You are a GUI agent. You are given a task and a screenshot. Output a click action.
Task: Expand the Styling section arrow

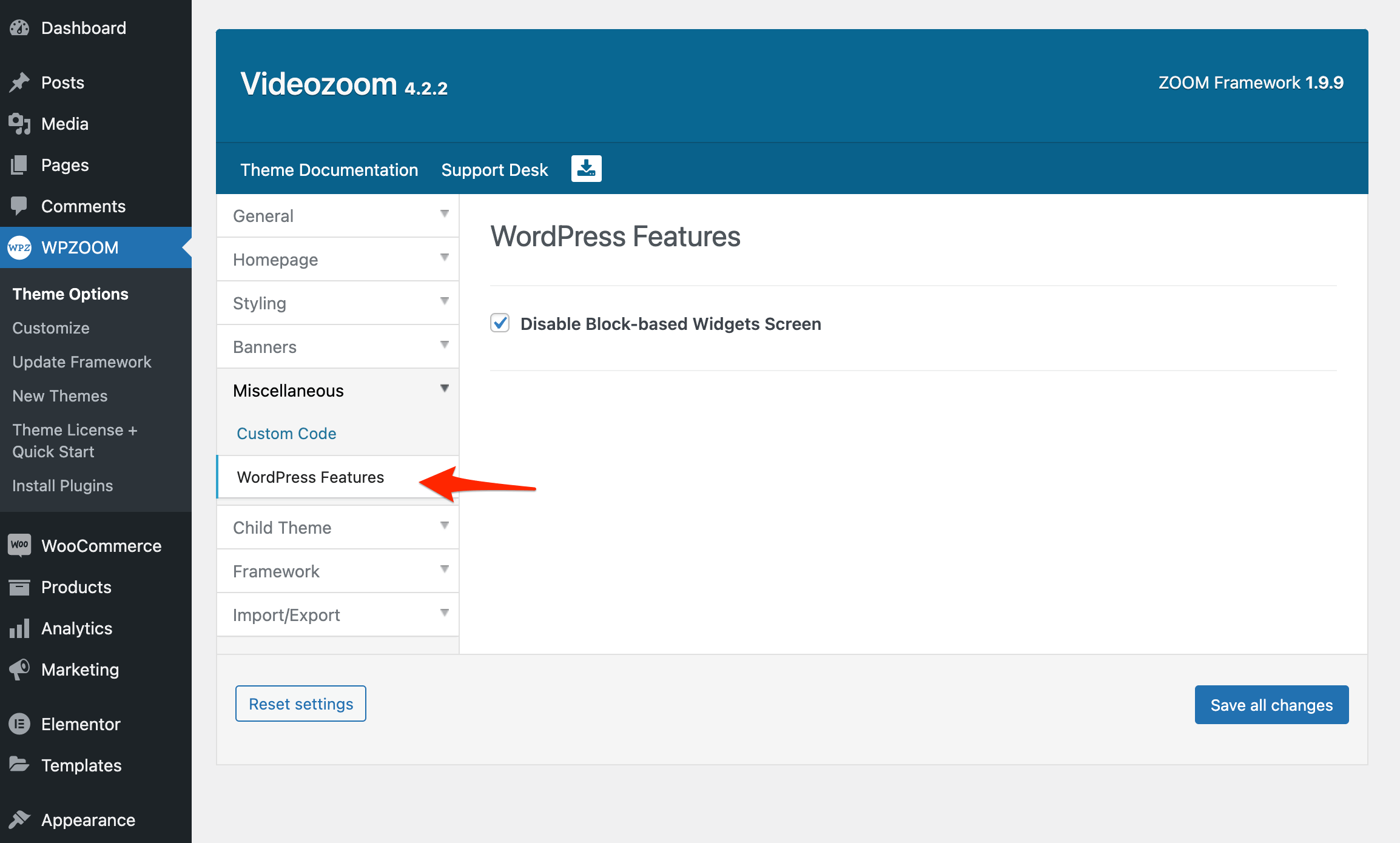(x=445, y=301)
